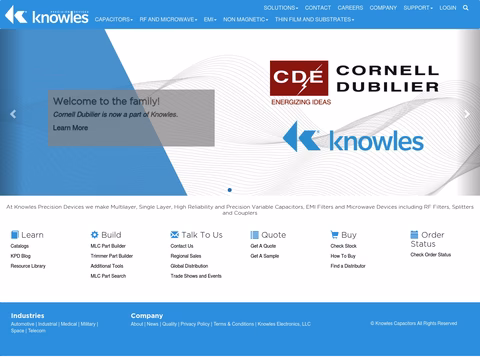
Task: Click the Talk To Us envelope icon
Action: point(175,235)
